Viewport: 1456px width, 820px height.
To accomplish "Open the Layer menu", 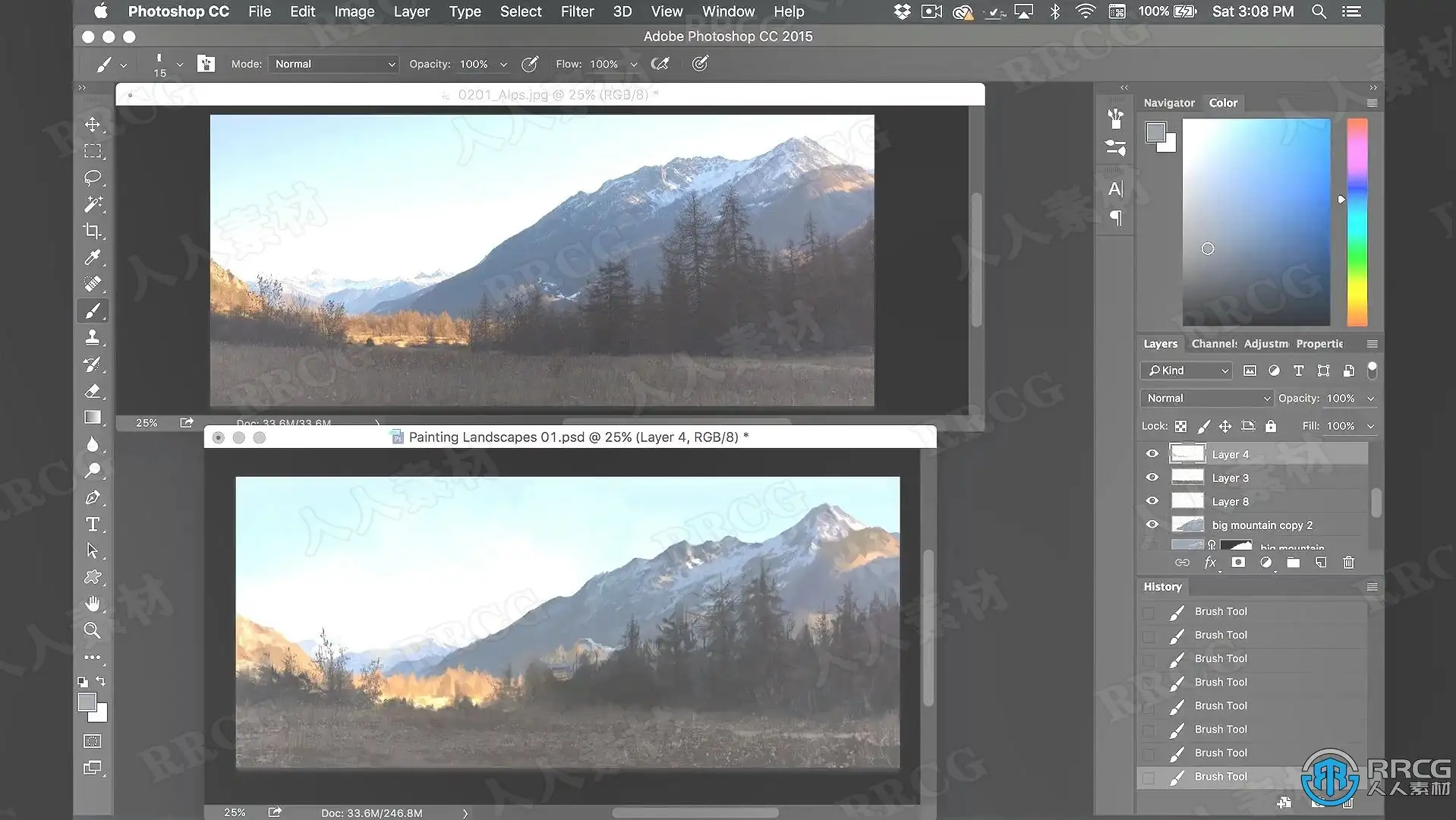I will (x=411, y=11).
